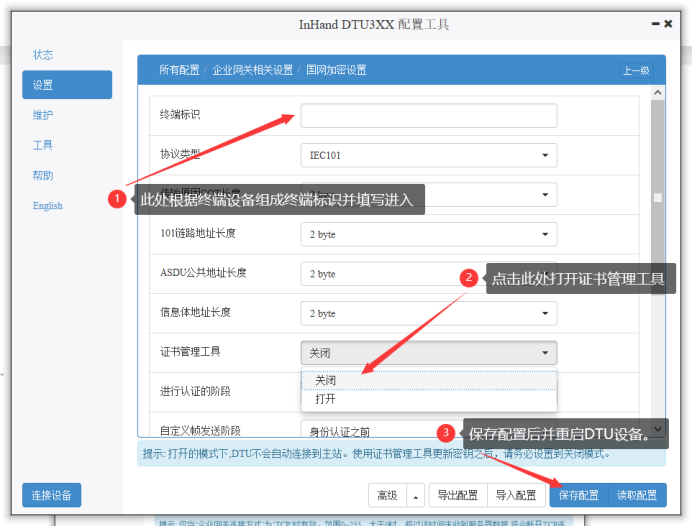
Task: Click the 导出配置 button
Action: 458,495
